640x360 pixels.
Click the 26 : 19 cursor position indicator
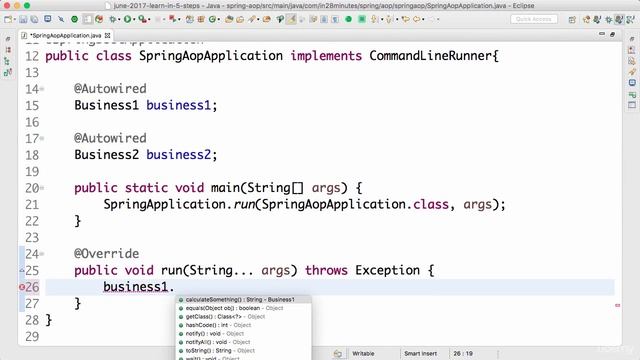pyautogui.click(x=463, y=353)
